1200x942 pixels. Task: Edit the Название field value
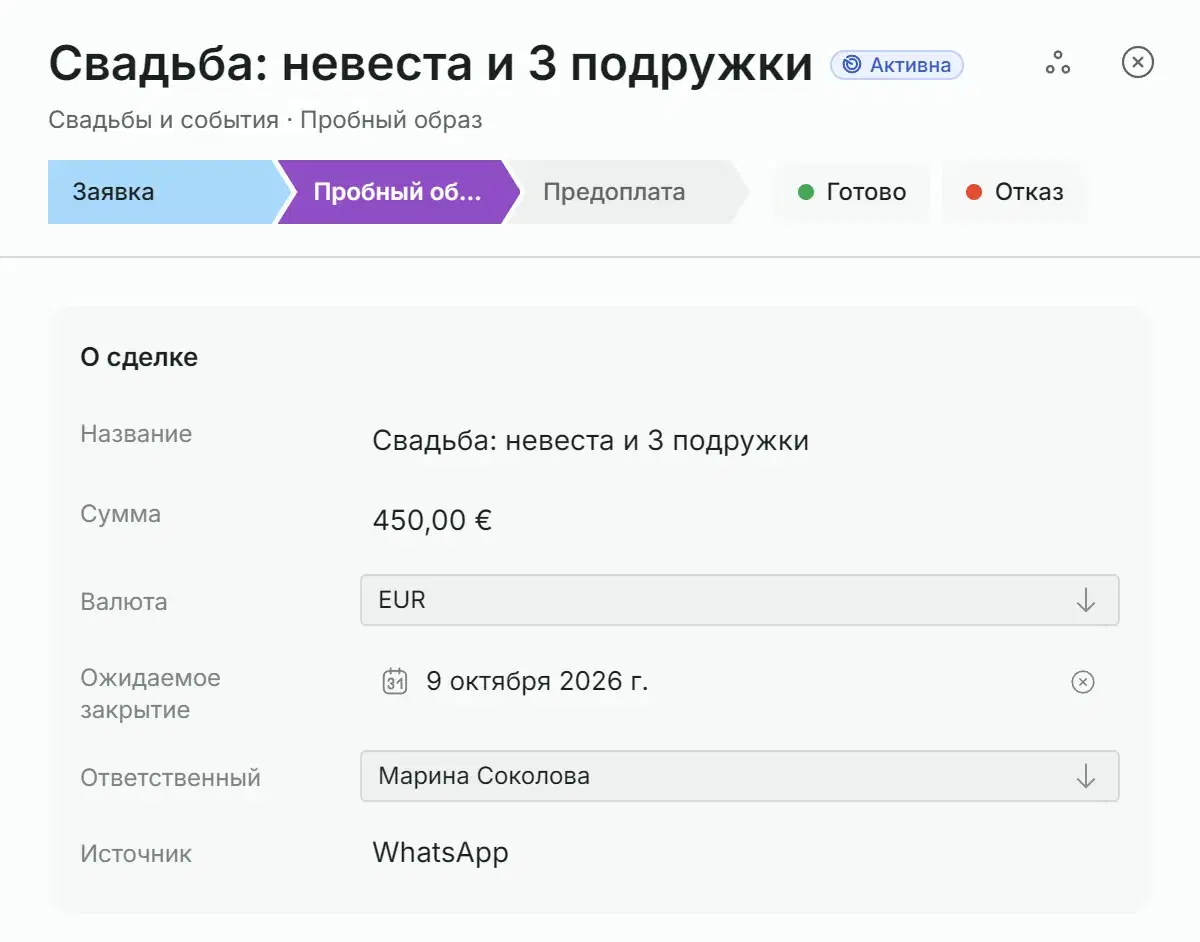(x=590, y=441)
